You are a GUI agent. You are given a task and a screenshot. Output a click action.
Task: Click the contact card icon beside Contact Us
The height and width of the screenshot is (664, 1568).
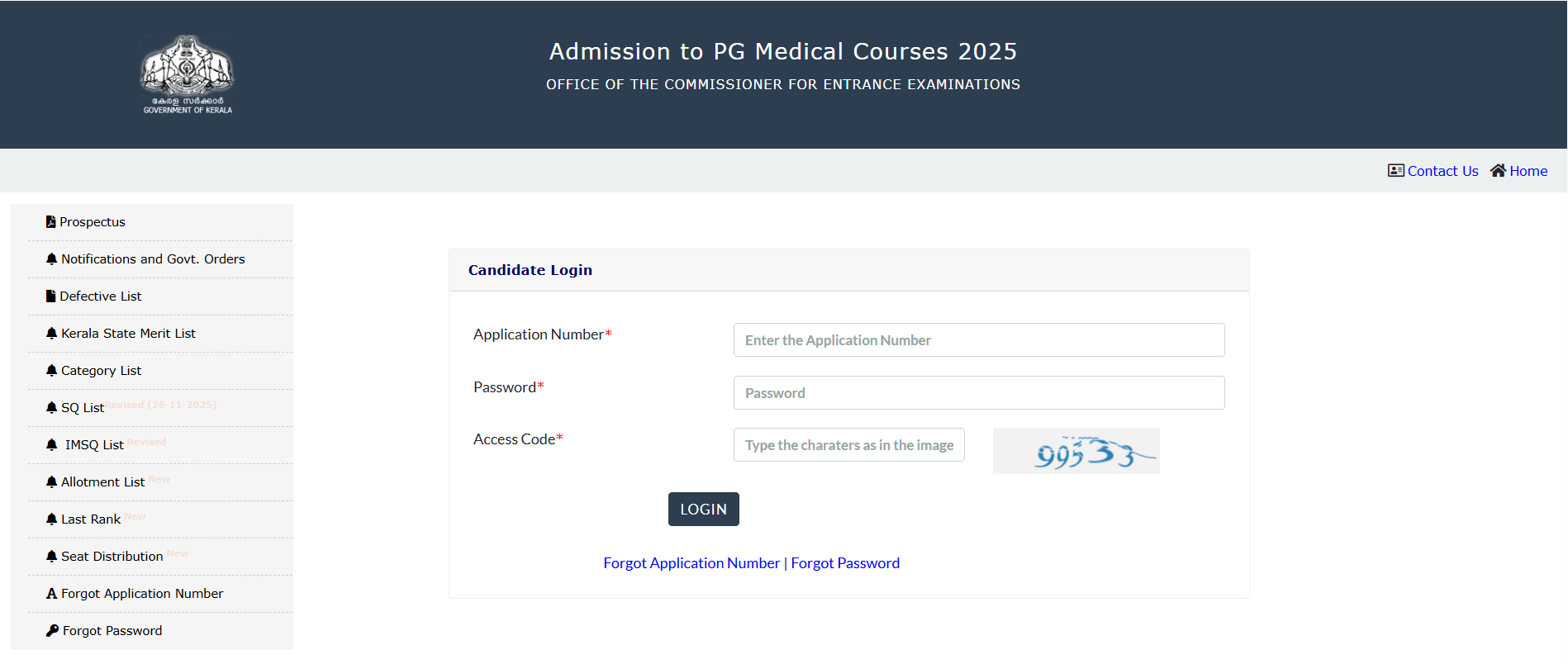pos(1395,170)
